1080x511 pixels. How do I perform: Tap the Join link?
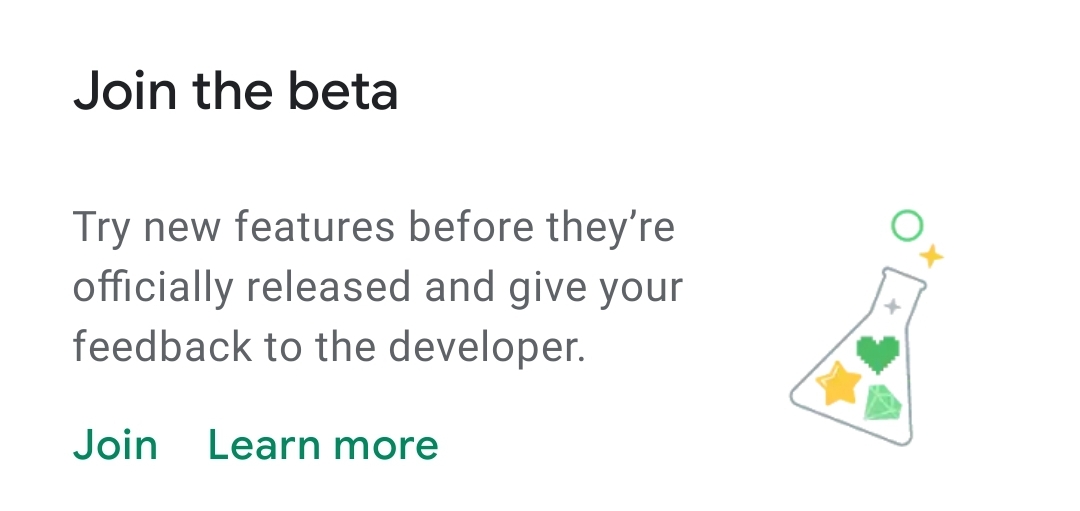(115, 445)
